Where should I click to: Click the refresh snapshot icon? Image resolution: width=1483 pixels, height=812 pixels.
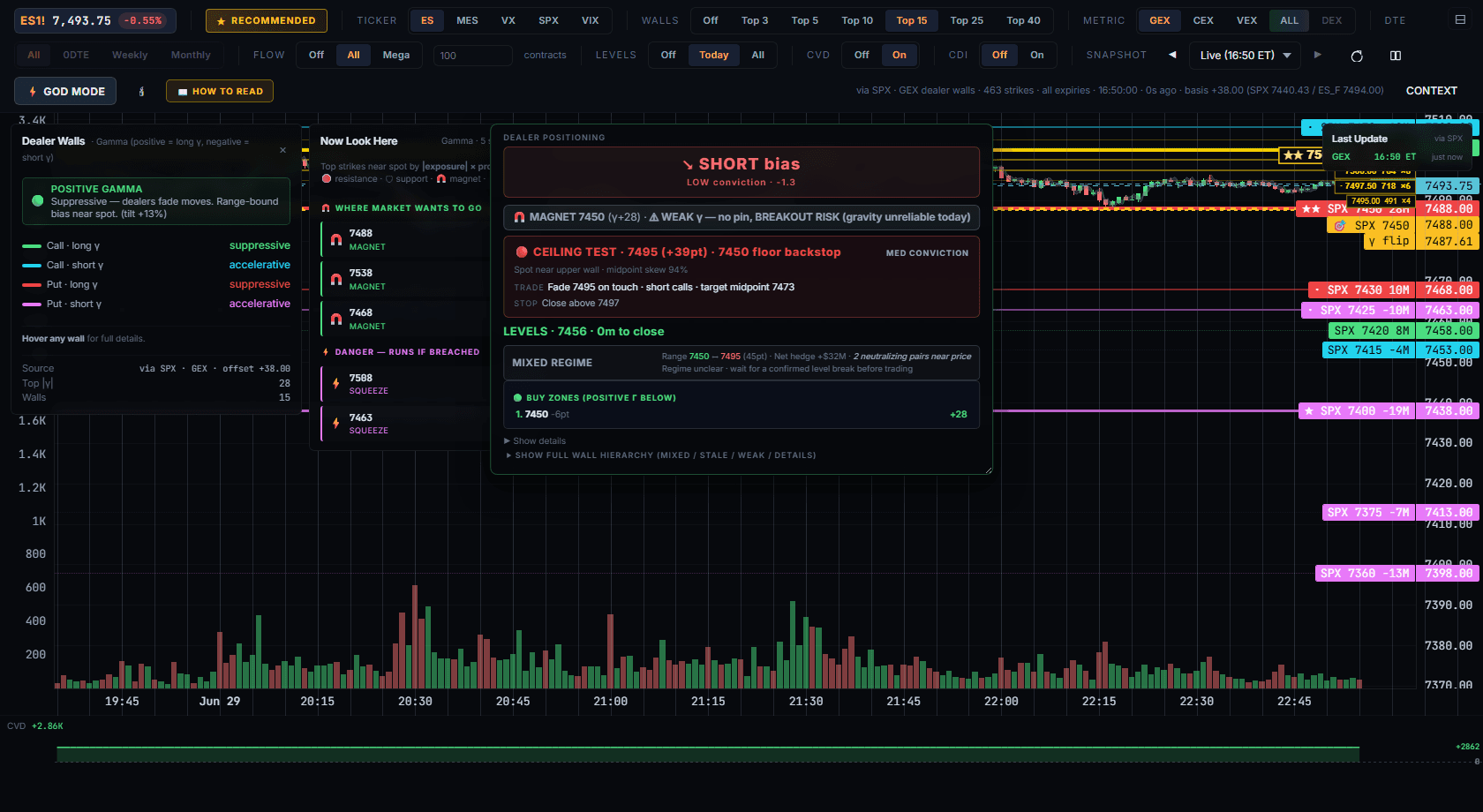[1357, 56]
